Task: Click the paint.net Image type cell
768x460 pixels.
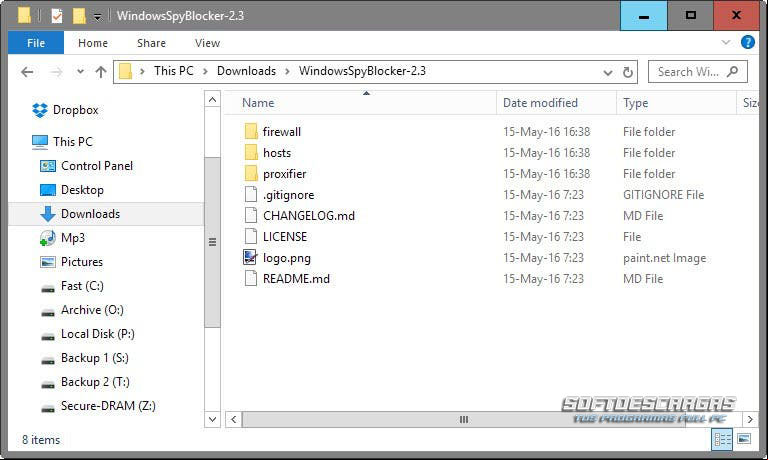Action: click(x=665, y=258)
